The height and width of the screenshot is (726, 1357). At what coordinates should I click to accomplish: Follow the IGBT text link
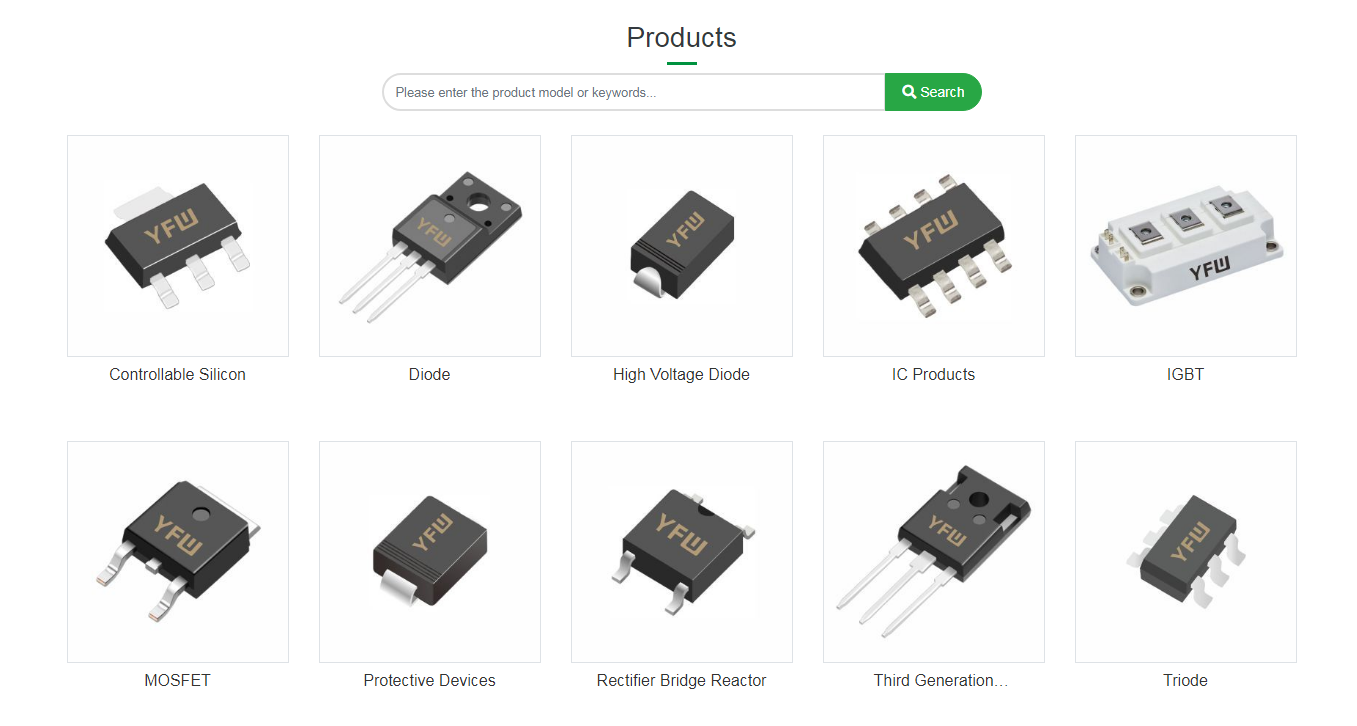click(x=1186, y=375)
